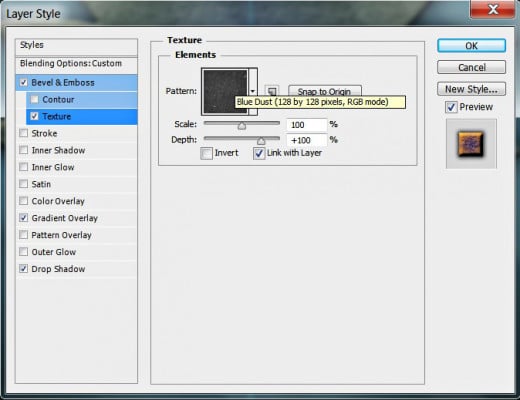Select the Bevel & Emboss style entry
520x400 pixels.
(x=76, y=83)
